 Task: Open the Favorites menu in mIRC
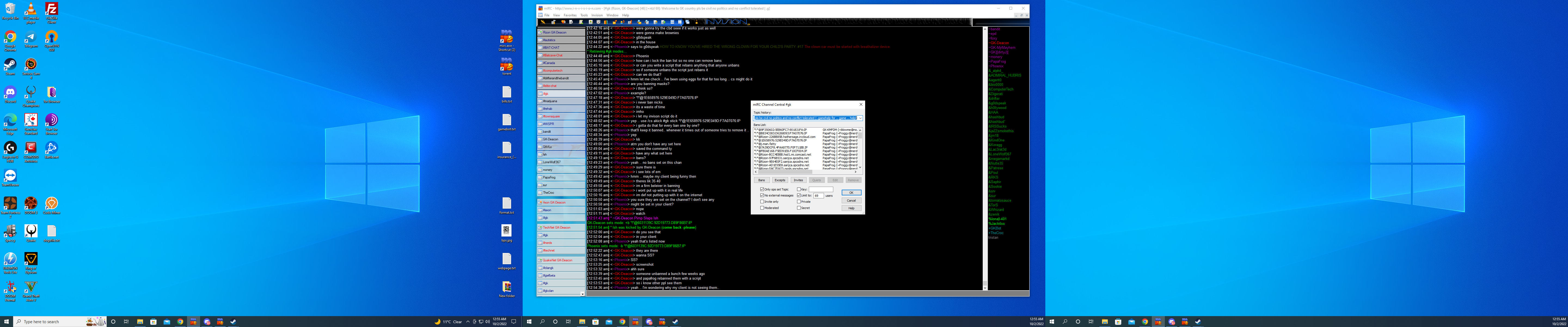point(570,15)
